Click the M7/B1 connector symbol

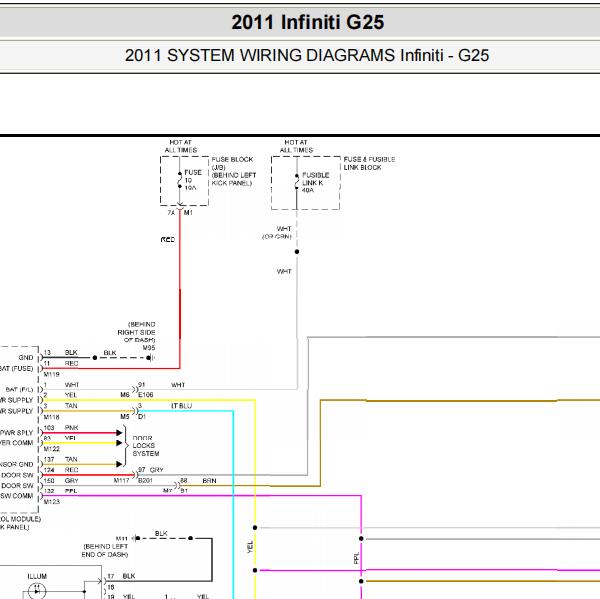click(x=177, y=486)
